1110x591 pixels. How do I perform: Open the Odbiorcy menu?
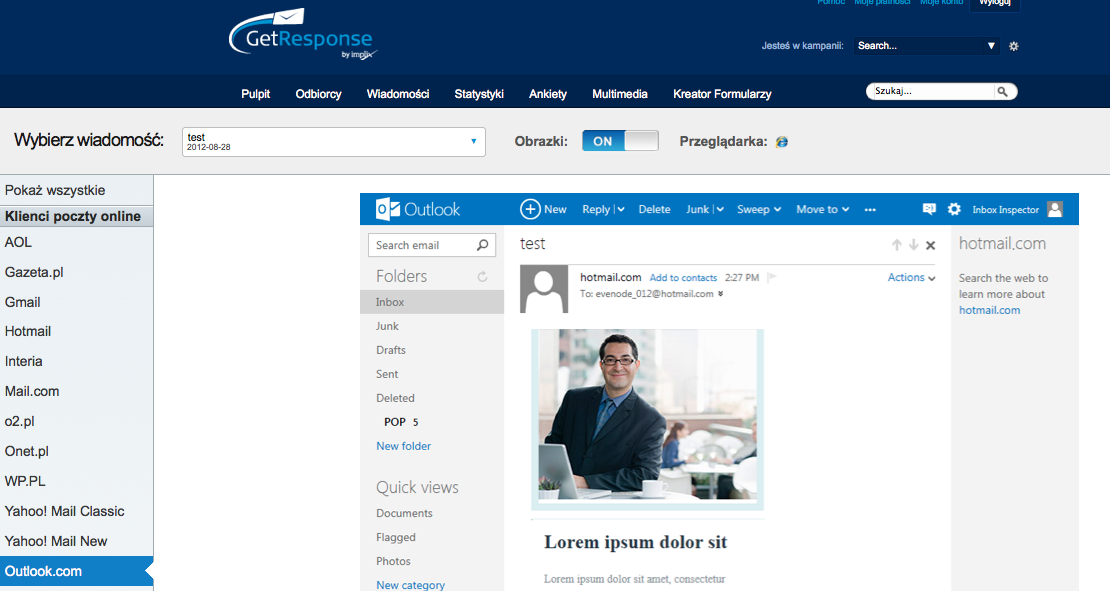(x=319, y=94)
